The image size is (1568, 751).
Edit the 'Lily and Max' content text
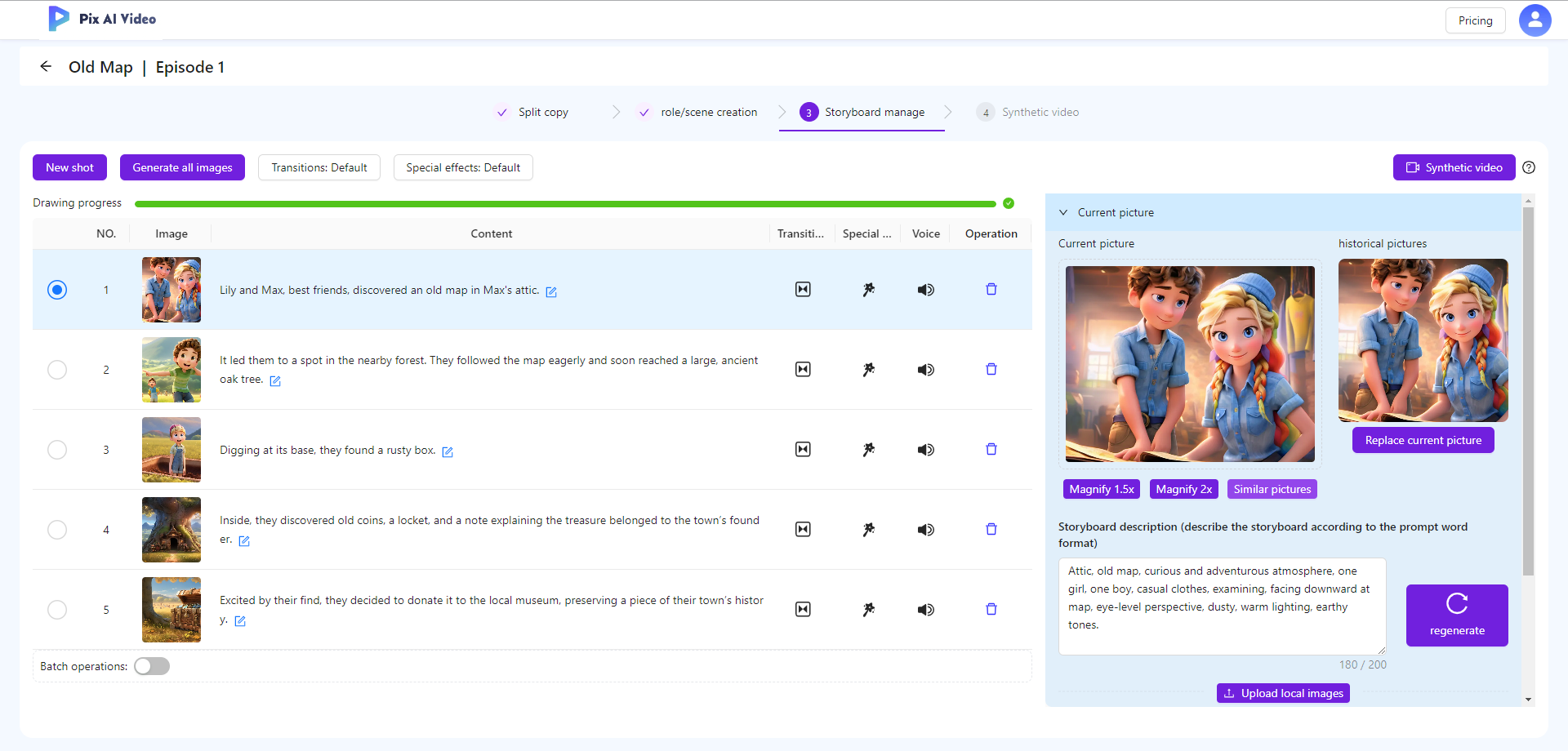(551, 292)
